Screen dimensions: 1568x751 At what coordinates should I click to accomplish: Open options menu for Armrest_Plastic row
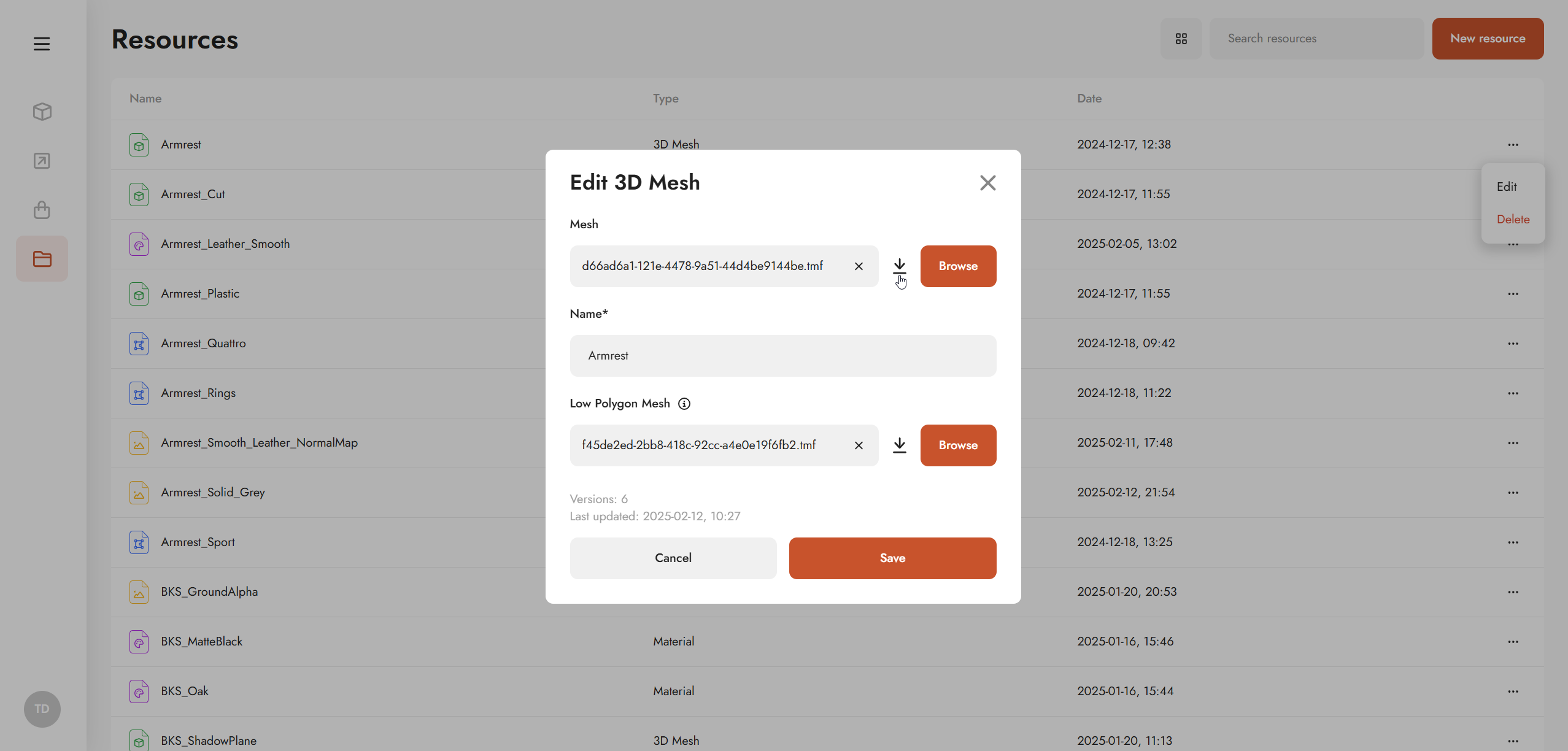click(x=1513, y=293)
